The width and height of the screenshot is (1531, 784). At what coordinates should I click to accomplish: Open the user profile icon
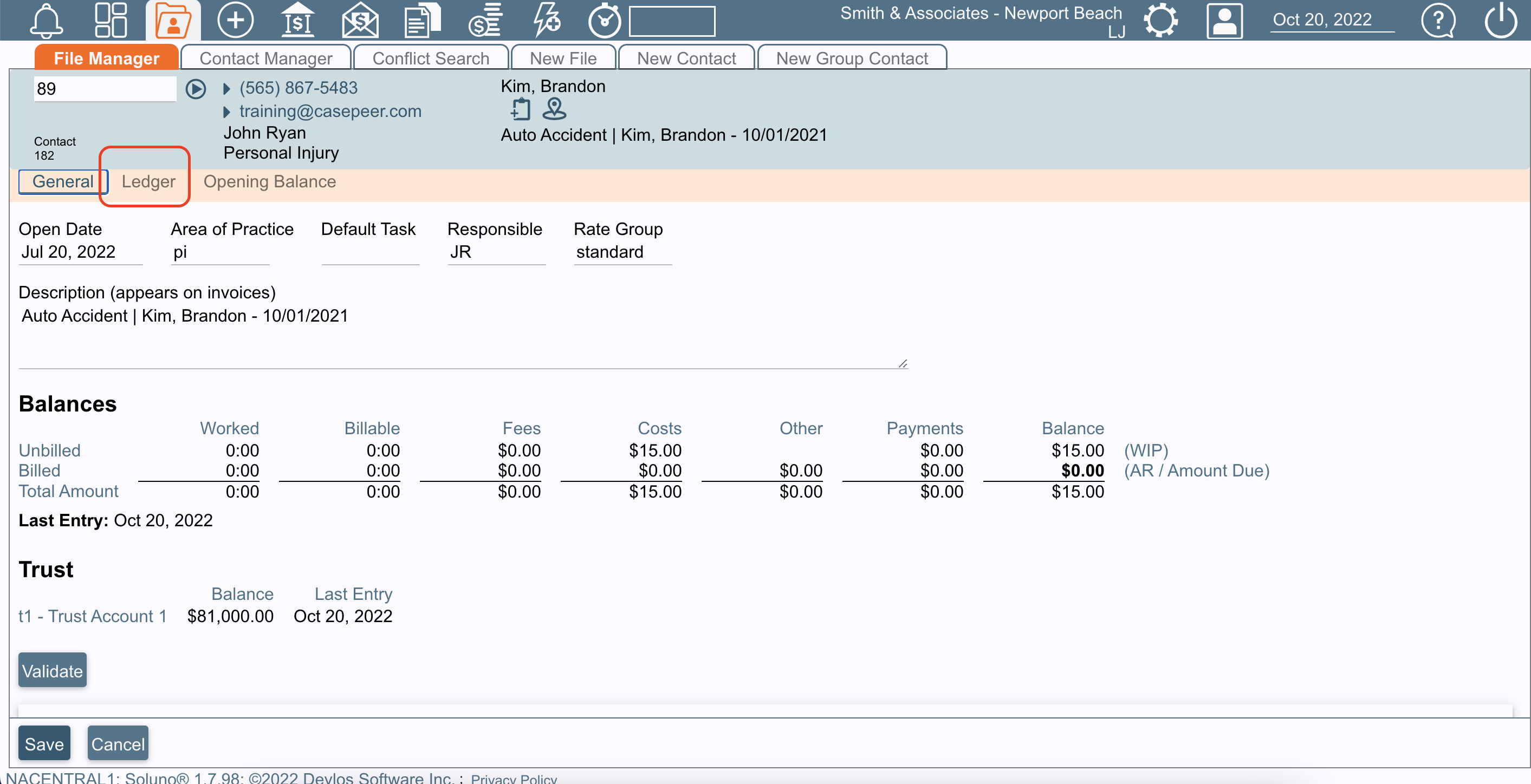click(x=1224, y=21)
